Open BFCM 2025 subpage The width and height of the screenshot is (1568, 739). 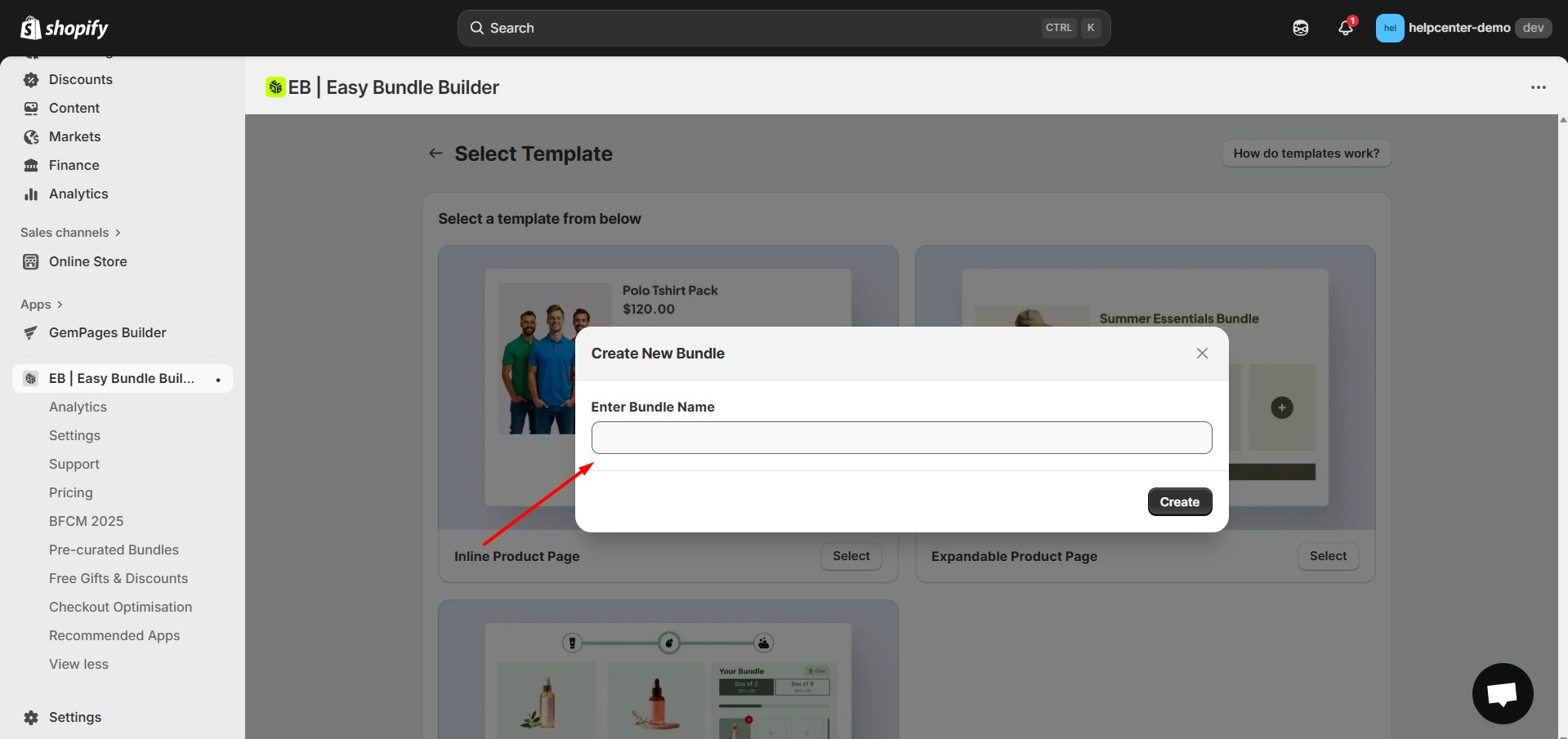point(87,521)
